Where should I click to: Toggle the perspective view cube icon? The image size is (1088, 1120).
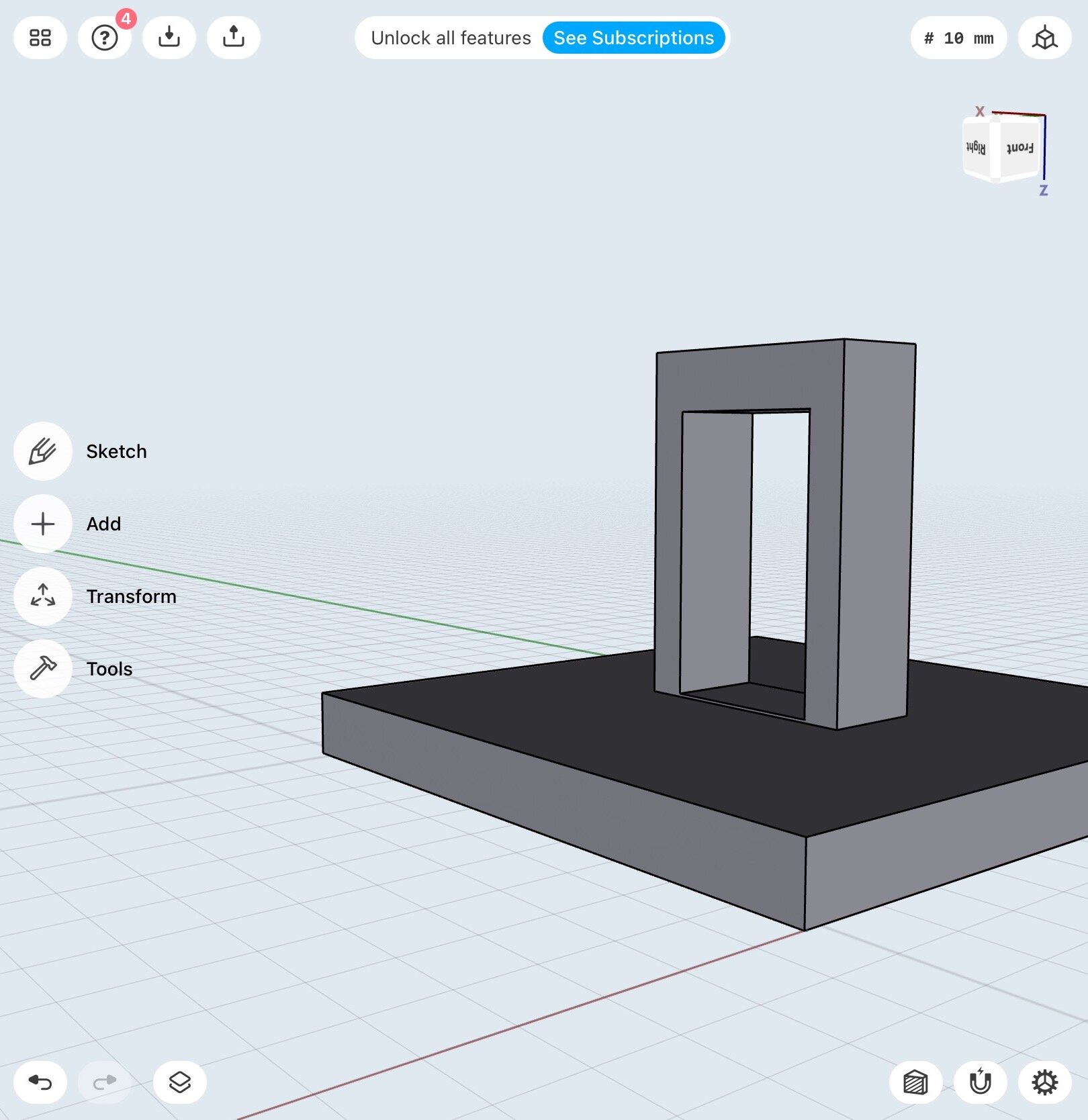tap(1045, 38)
